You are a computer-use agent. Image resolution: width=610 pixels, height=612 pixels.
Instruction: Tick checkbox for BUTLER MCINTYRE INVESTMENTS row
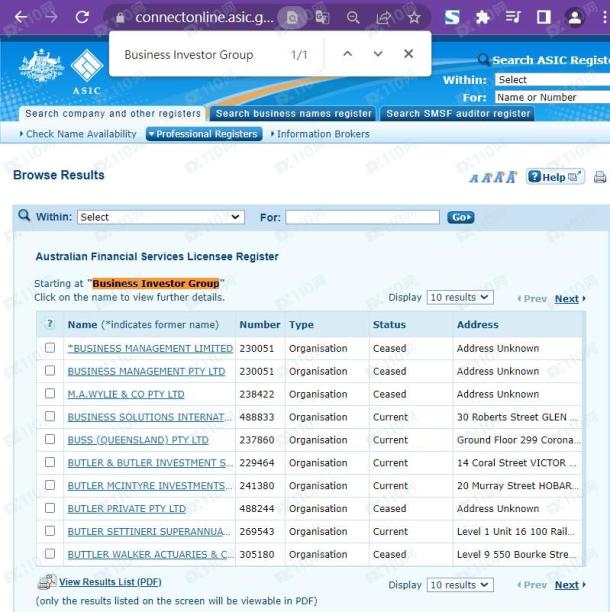(50, 485)
